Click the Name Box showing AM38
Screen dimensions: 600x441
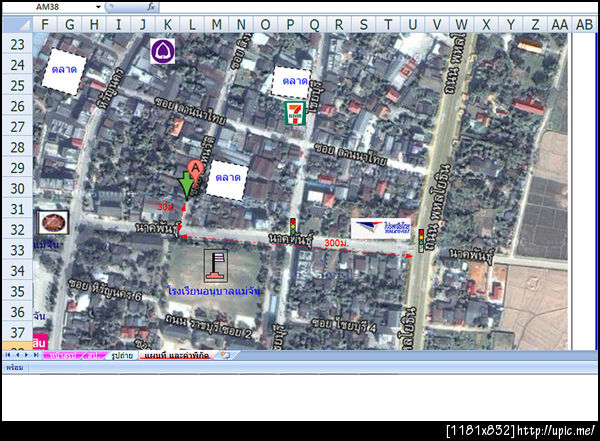pos(48,7)
